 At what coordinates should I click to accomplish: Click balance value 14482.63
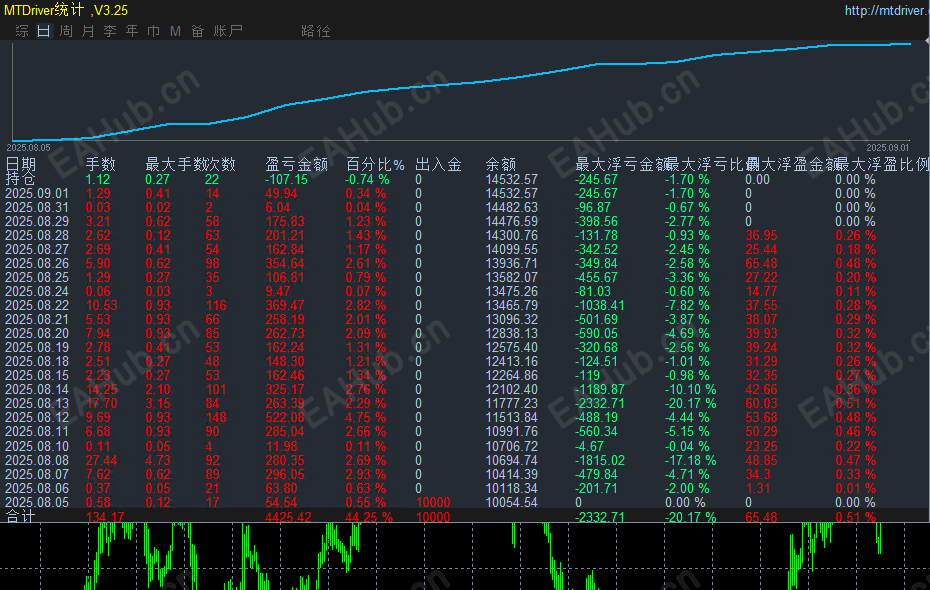(511, 208)
